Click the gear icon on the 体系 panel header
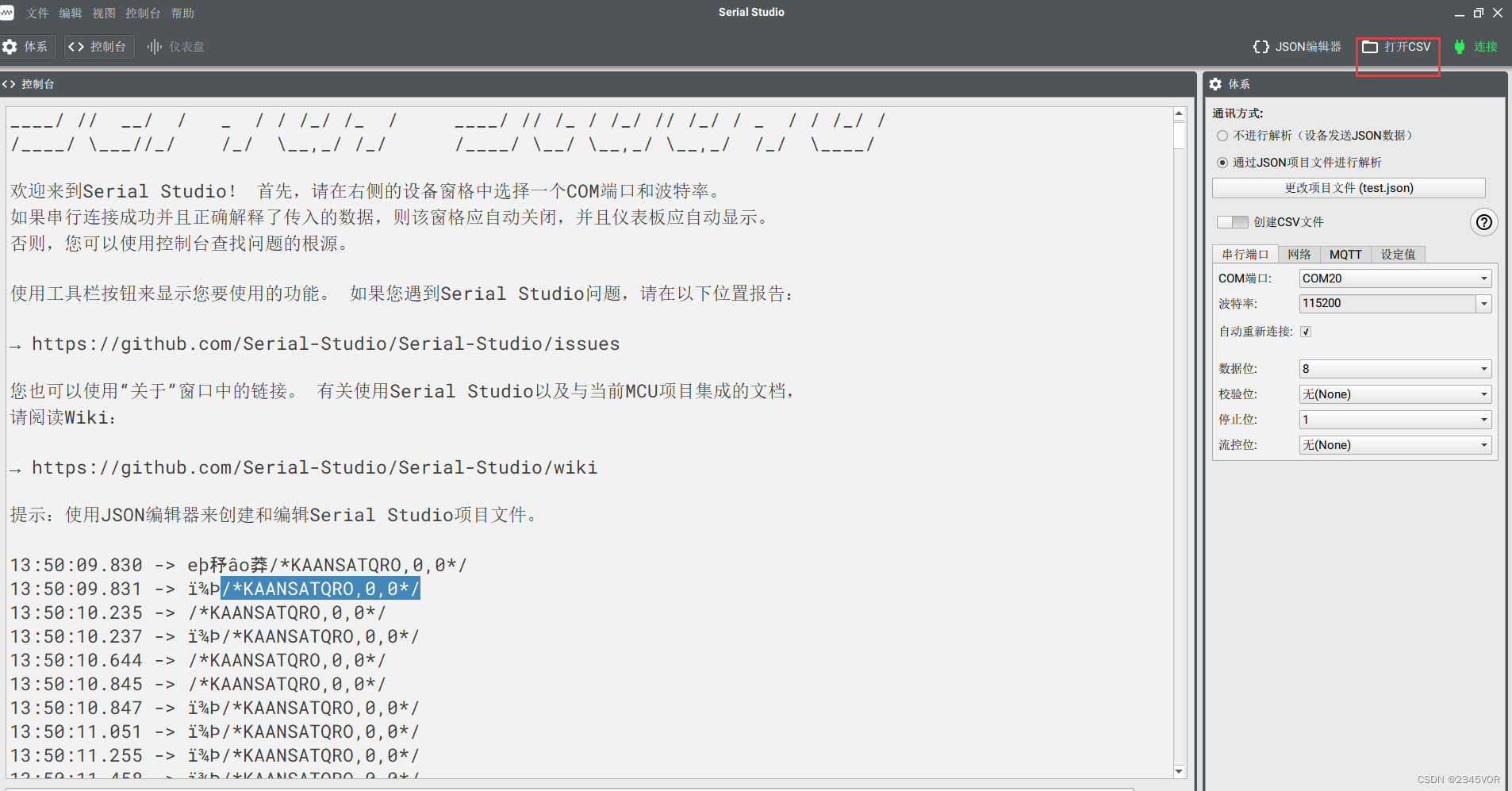Image resolution: width=1512 pixels, height=791 pixels. 1217,84
